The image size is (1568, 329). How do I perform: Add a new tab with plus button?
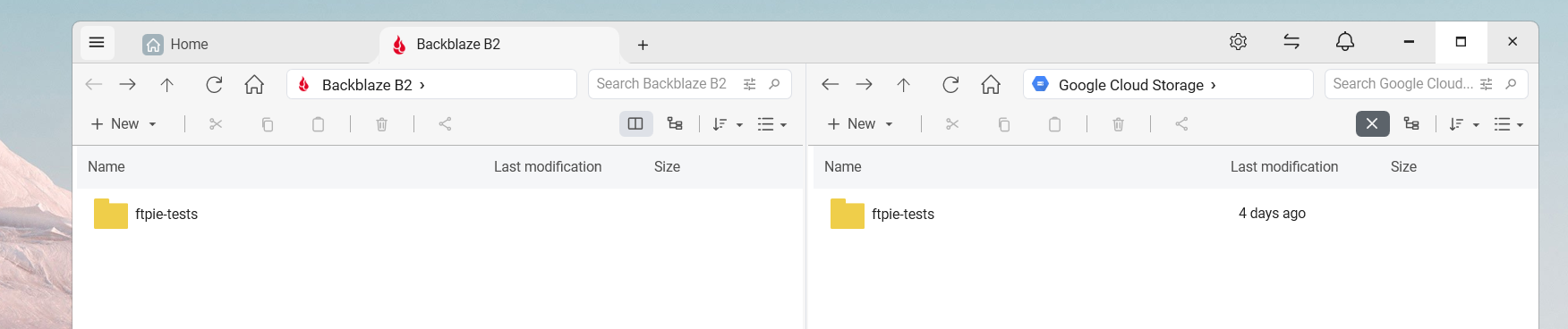coord(643,45)
